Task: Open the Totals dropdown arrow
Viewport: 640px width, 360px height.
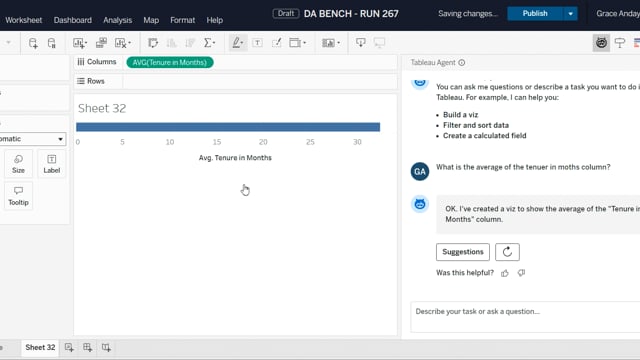Action: tap(214, 43)
